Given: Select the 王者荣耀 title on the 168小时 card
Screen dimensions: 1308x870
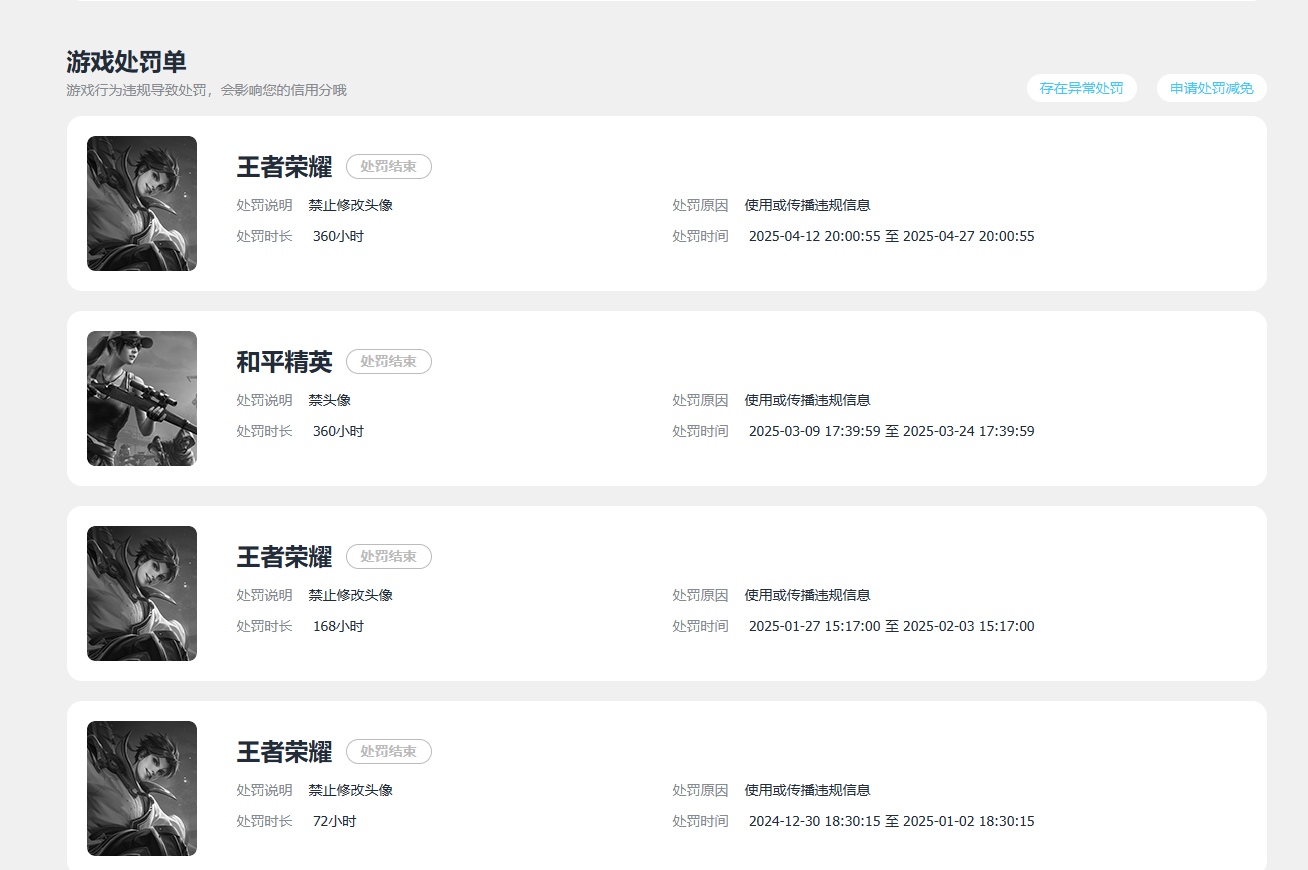Looking at the screenshot, I should (x=284, y=557).
